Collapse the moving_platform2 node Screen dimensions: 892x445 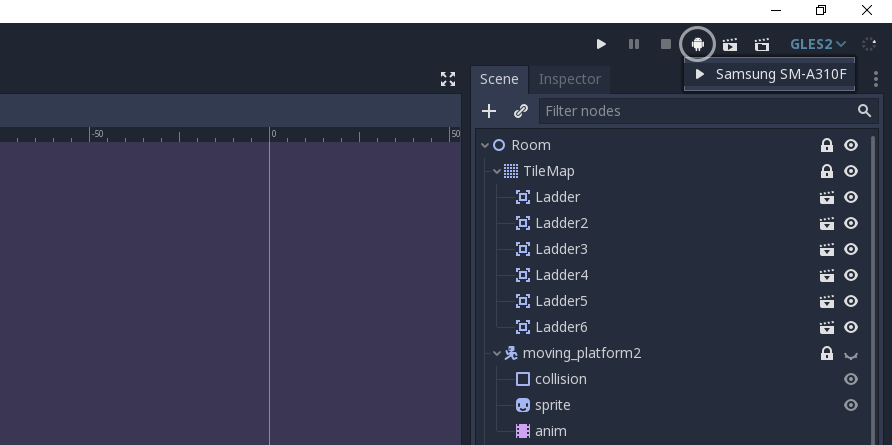(497, 353)
